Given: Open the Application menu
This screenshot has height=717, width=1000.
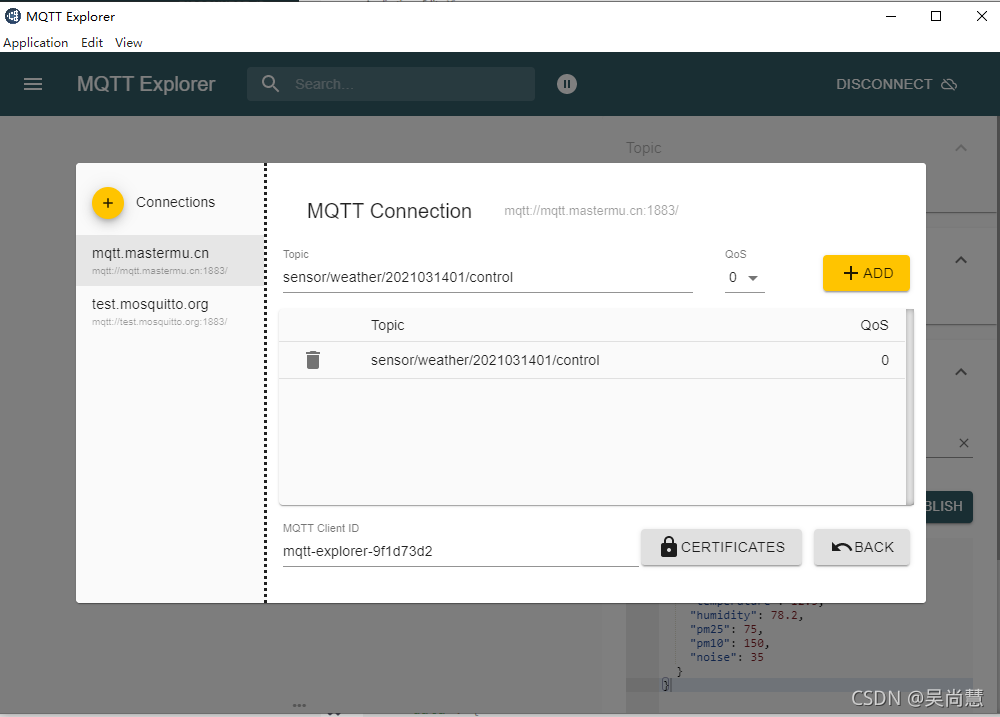Looking at the screenshot, I should point(36,43).
